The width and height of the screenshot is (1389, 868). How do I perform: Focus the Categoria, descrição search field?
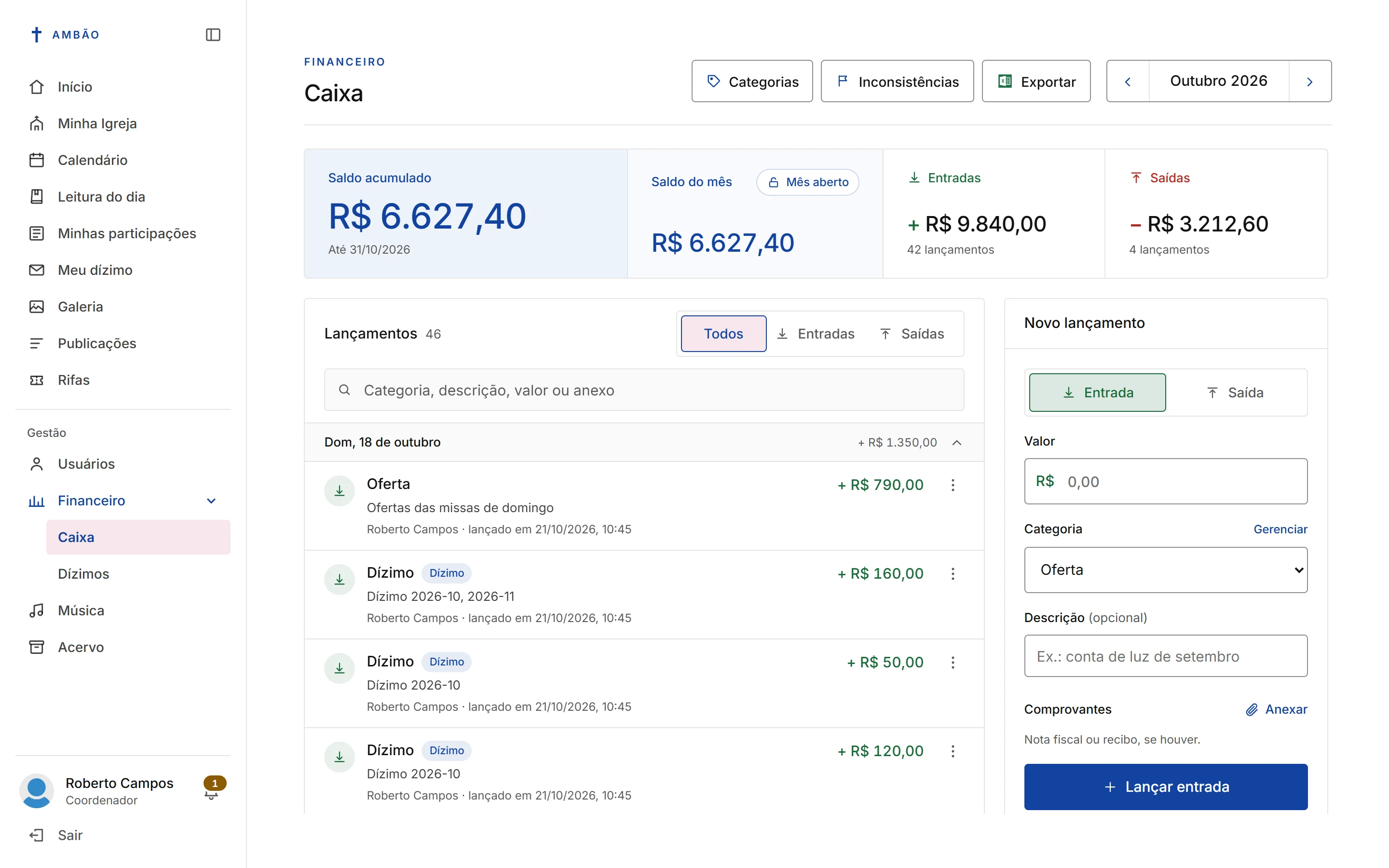point(644,391)
